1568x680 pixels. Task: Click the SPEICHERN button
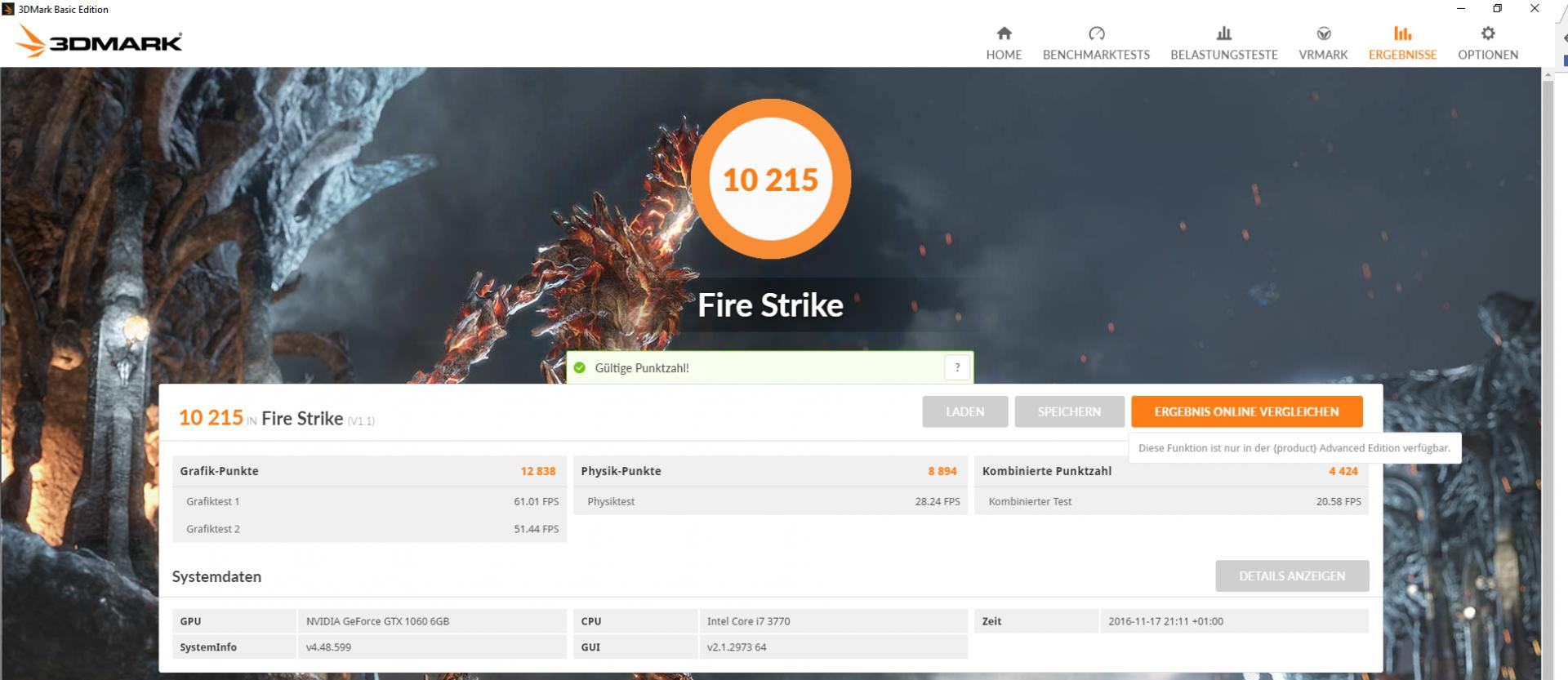pyautogui.click(x=1069, y=412)
